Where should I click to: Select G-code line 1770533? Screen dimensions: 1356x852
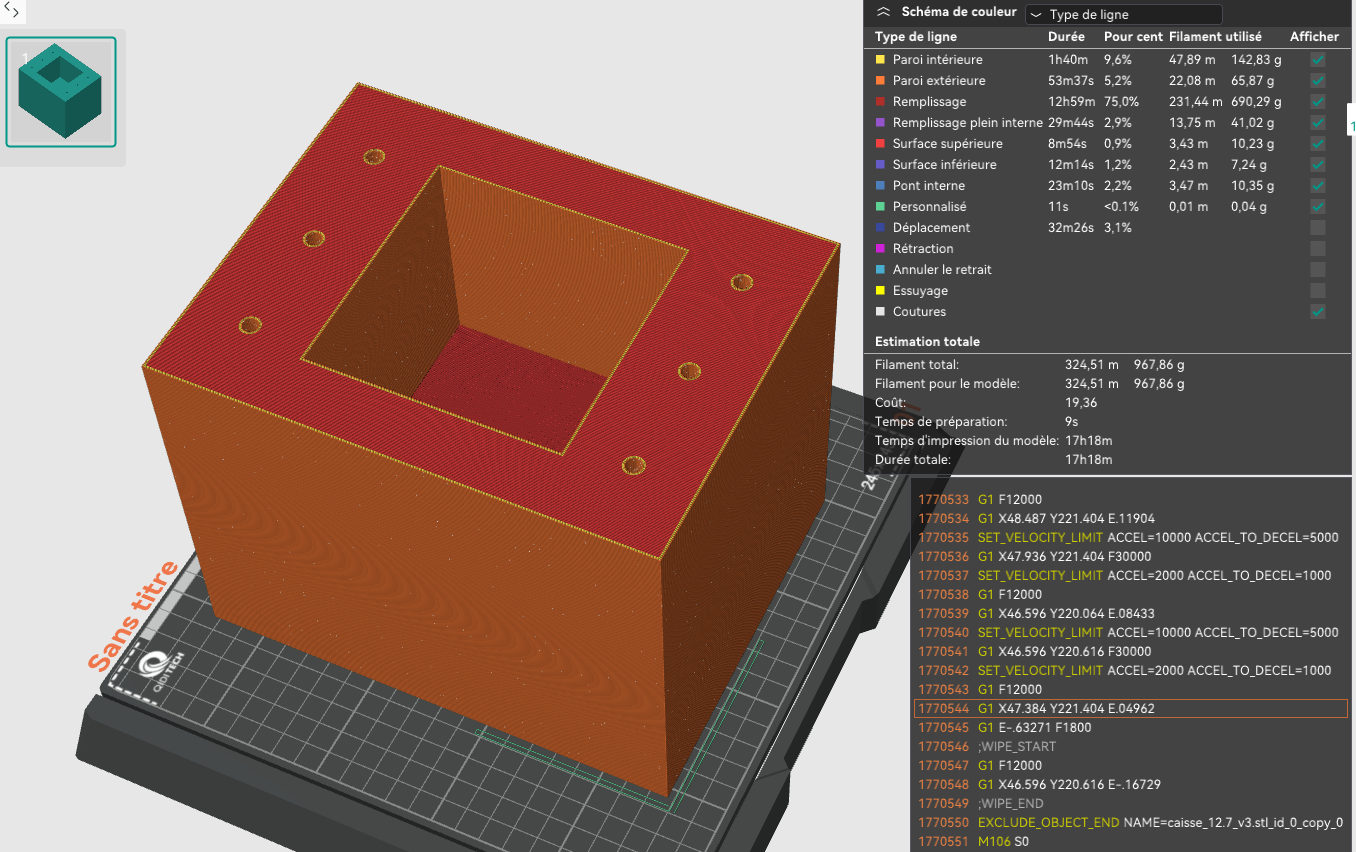pyautogui.click(x=1131, y=500)
